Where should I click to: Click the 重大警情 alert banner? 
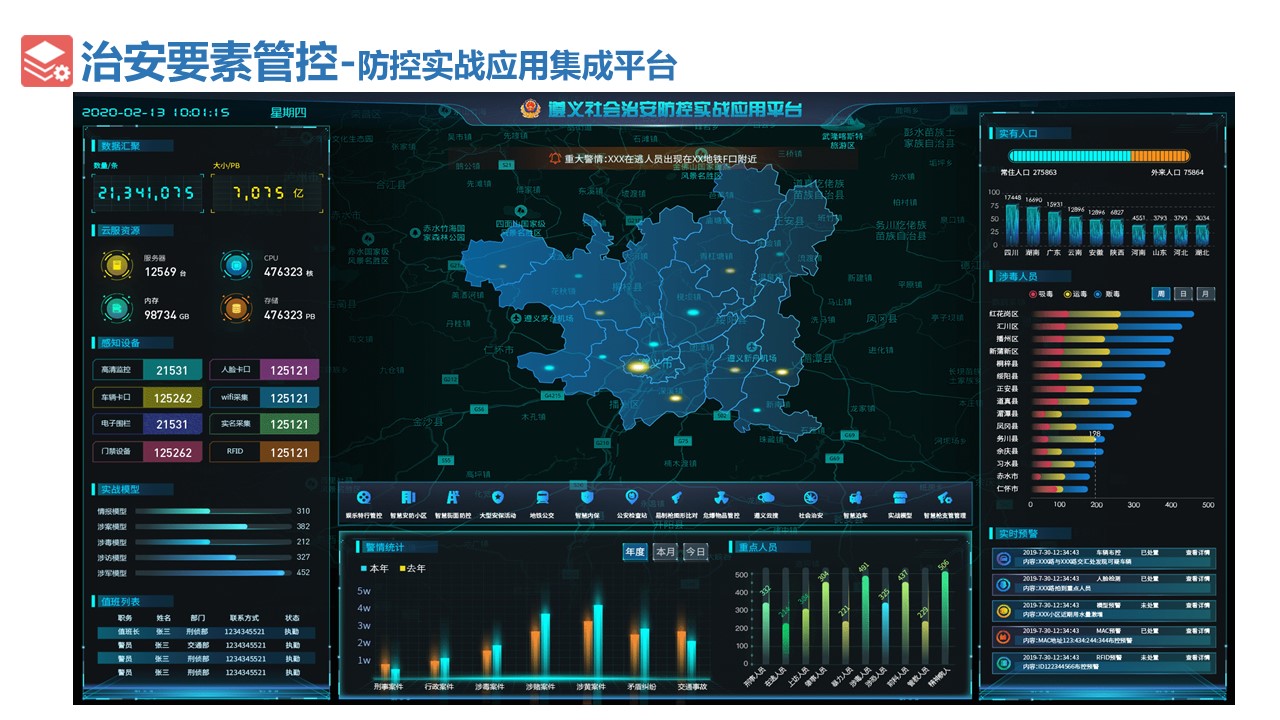click(652, 159)
